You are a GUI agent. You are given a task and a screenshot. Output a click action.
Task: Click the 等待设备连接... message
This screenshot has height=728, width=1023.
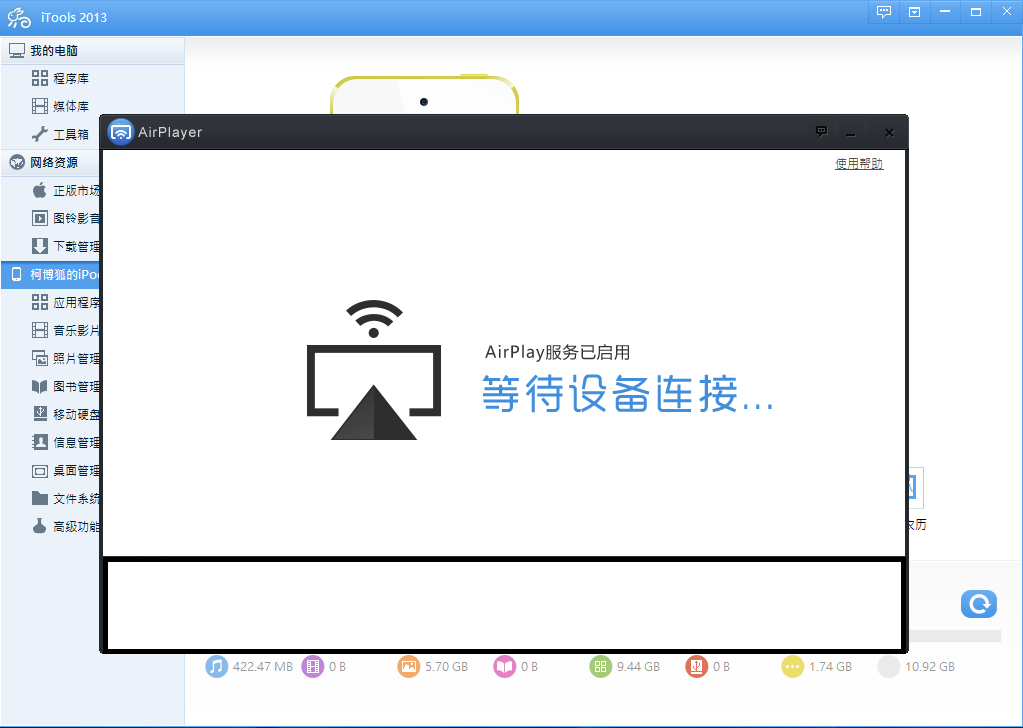click(628, 393)
